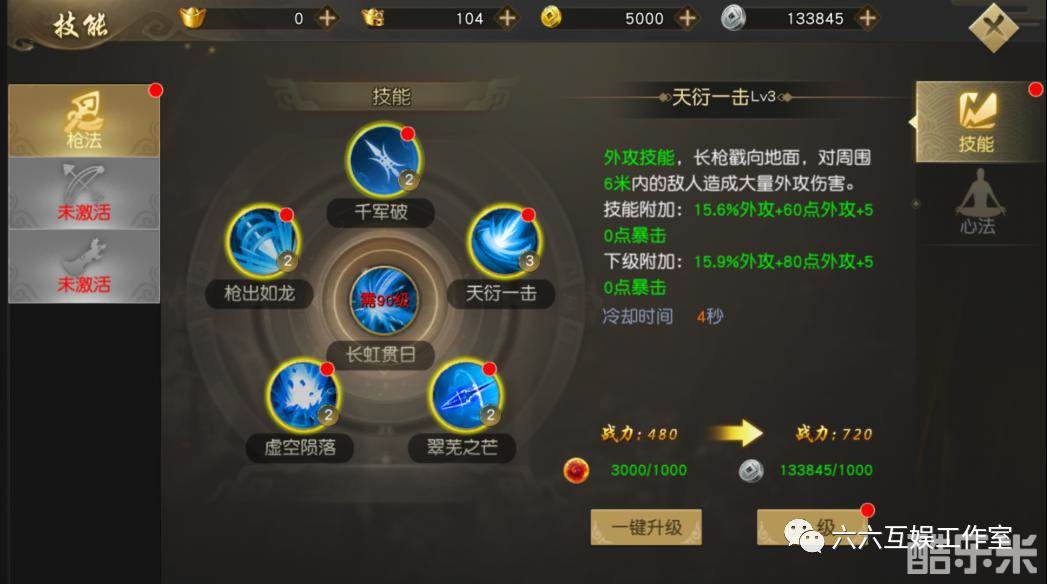Screen dimensions: 1047x584
Task: Click the single upgrade button
Action: pyautogui.click(x=812, y=527)
